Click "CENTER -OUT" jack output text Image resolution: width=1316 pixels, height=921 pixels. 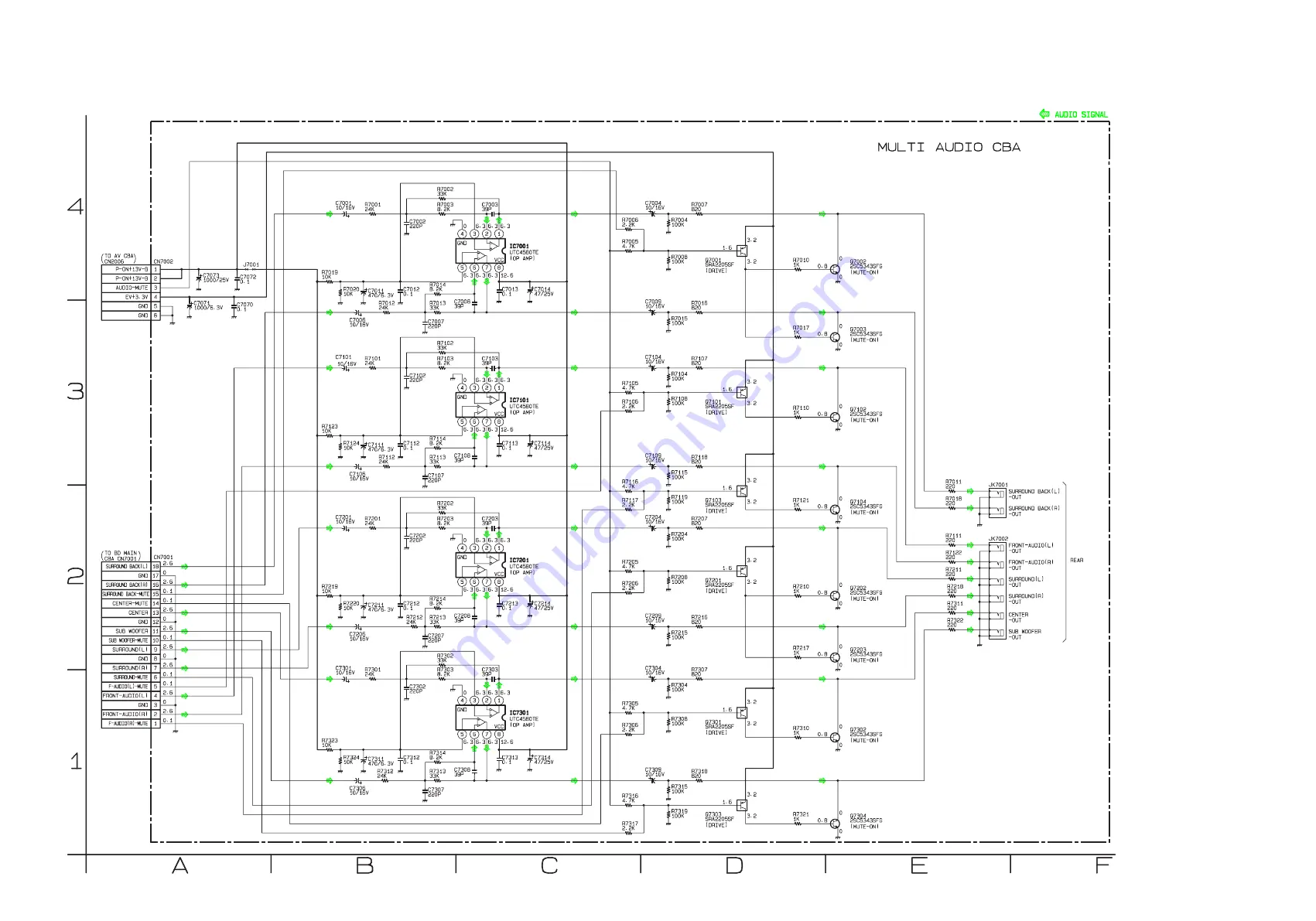1018,617
